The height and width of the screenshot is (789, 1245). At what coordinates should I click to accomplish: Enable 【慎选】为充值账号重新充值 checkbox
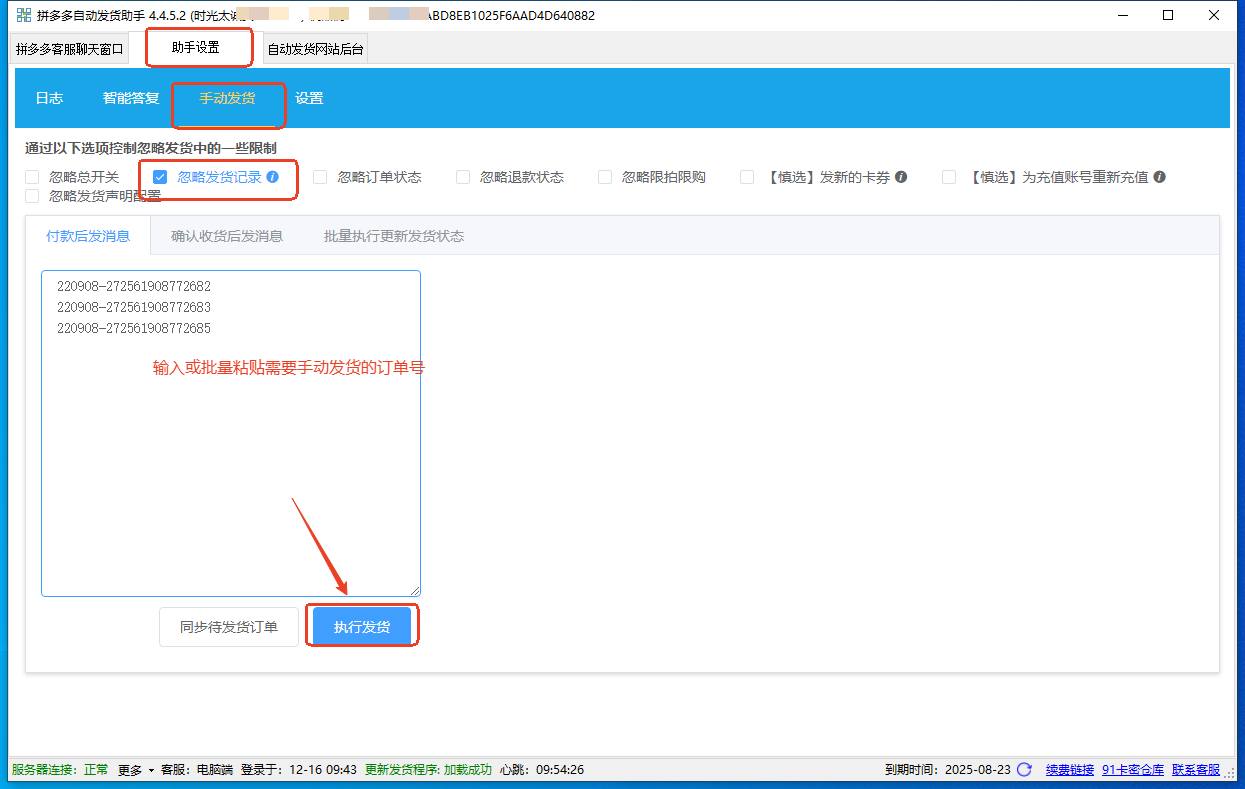click(949, 177)
